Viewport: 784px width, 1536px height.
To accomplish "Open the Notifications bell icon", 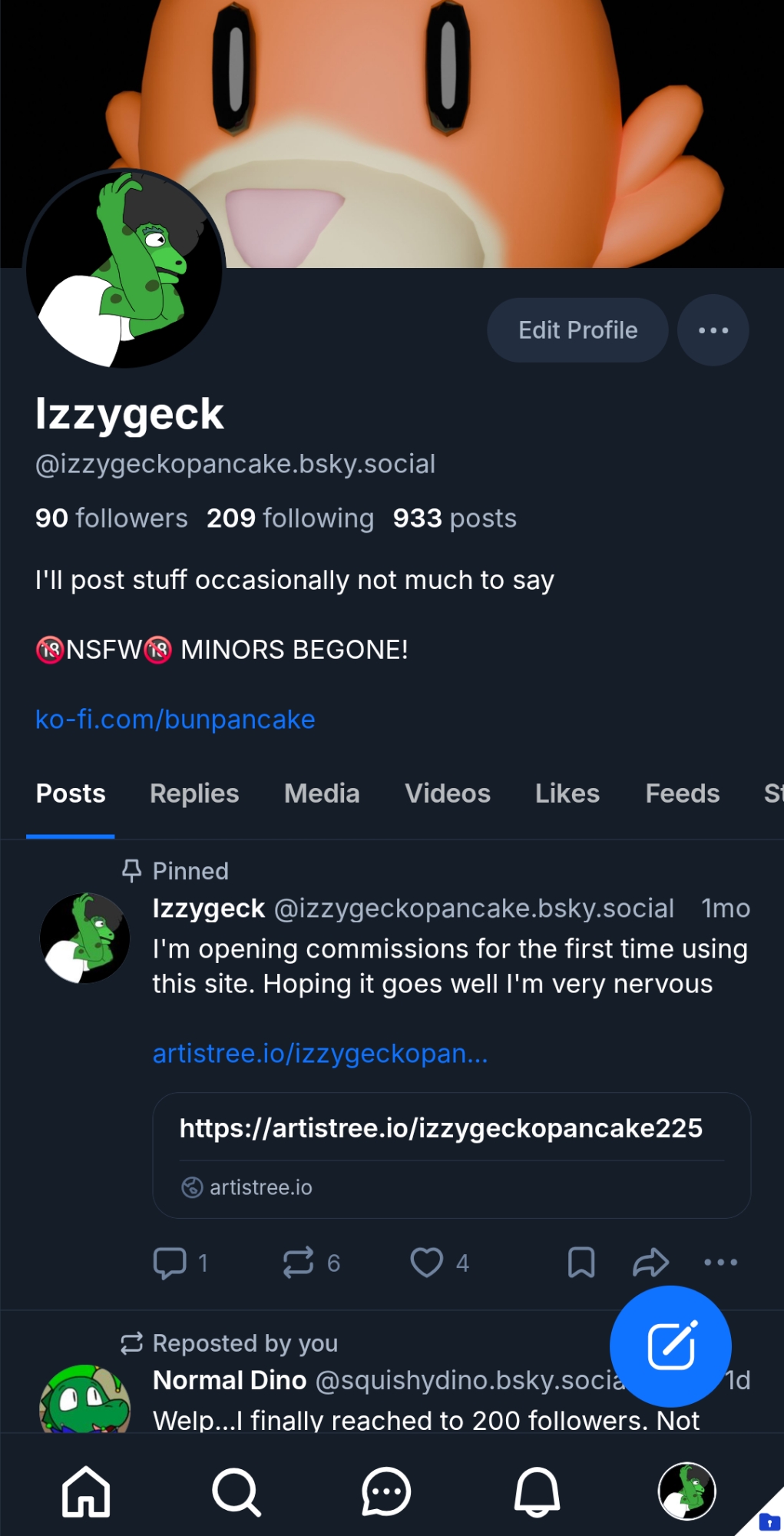I will click(x=537, y=1491).
